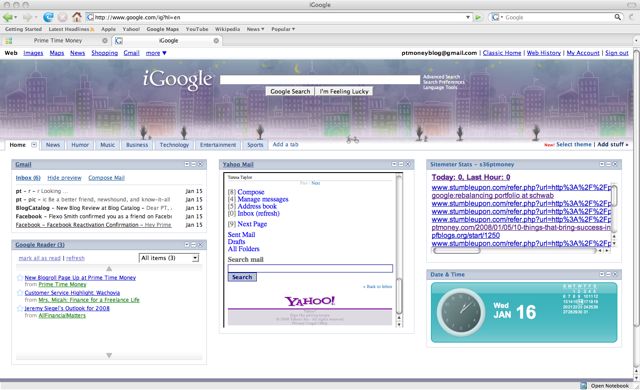Screen dimensions: 640x390
Task: Click the iGoogle main search field
Action: 320,80
